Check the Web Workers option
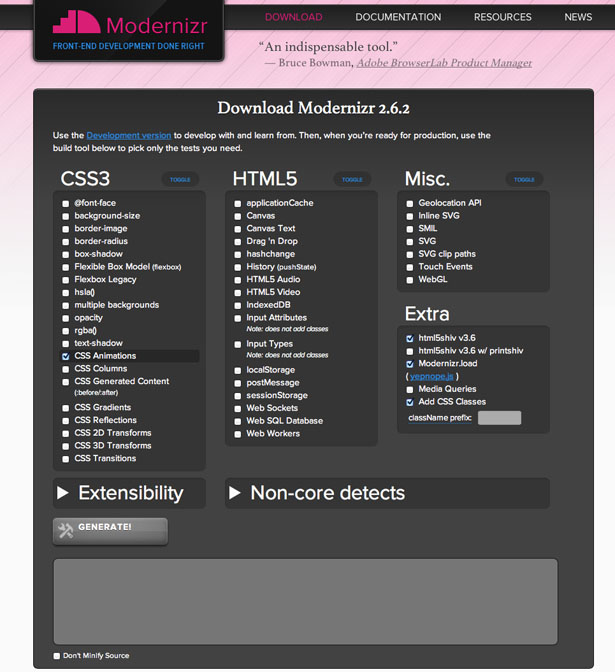 pyautogui.click(x=238, y=434)
